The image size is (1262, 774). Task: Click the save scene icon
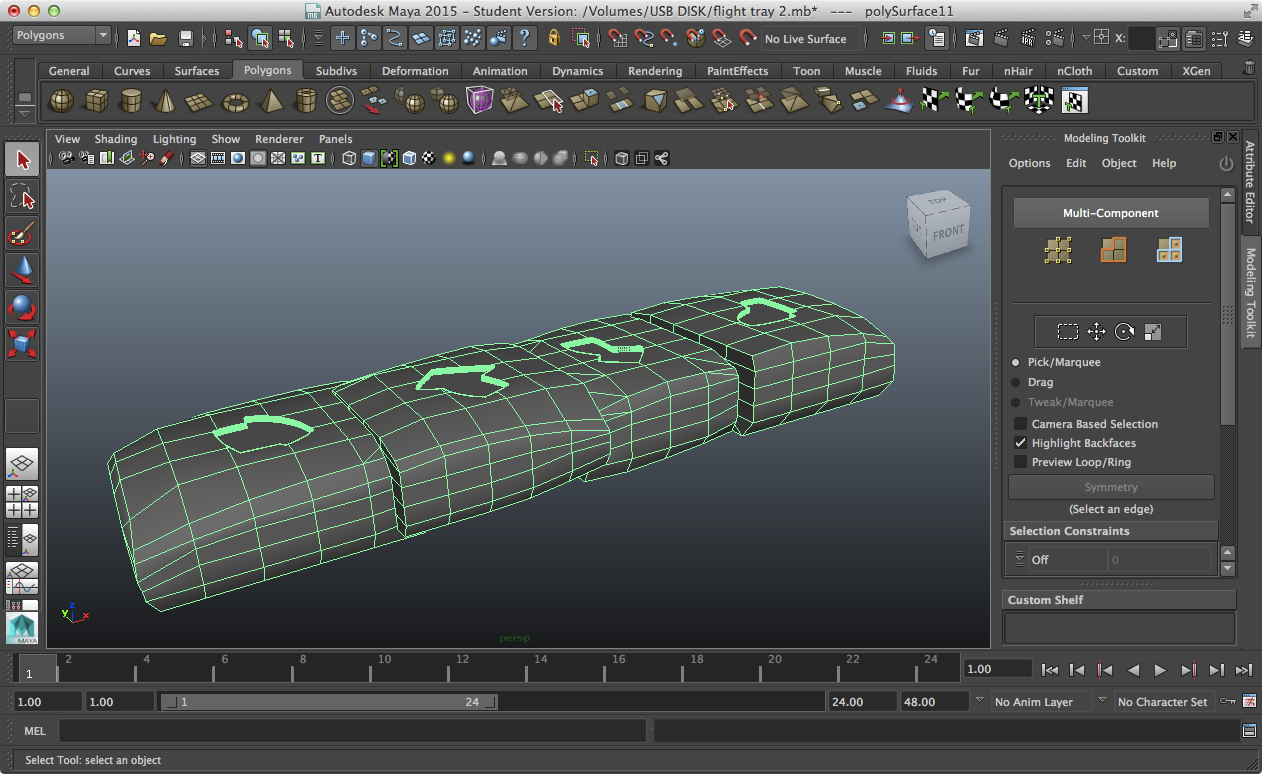[185, 39]
